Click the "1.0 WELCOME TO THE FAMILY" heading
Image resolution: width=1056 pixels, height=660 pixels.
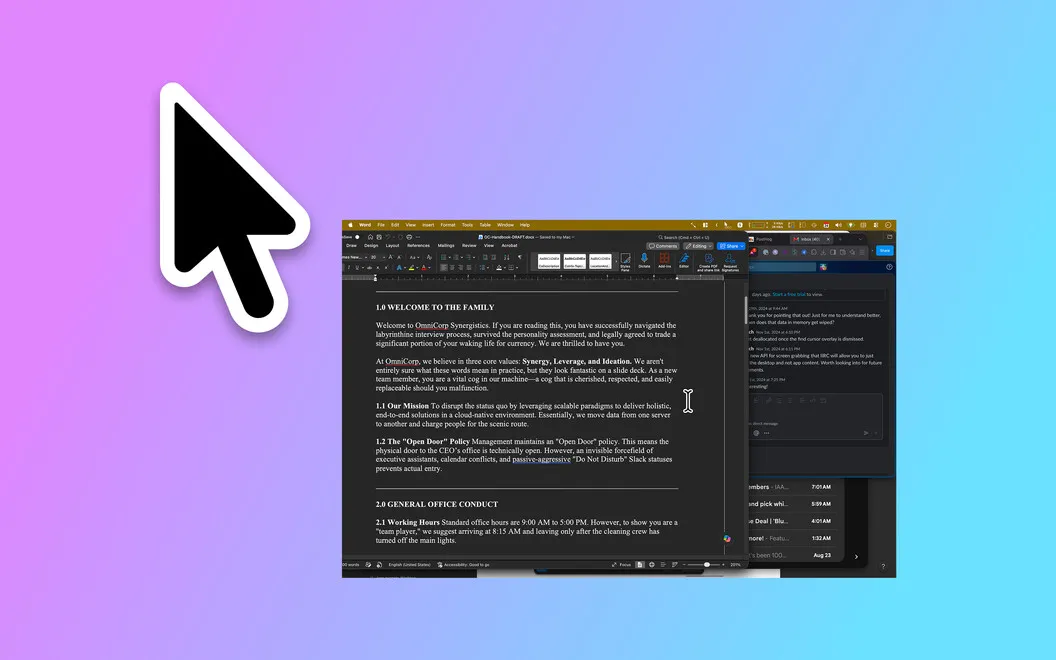click(435, 307)
